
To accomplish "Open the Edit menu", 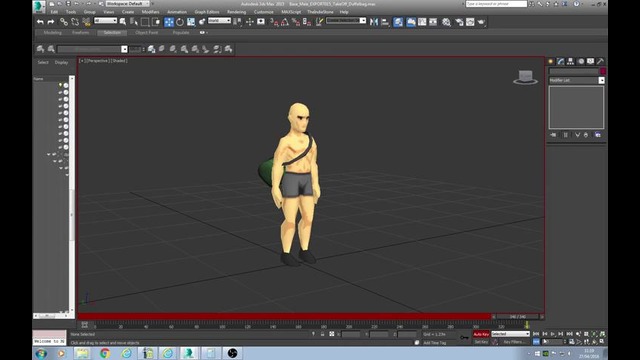I will click(x=54, y=12).
